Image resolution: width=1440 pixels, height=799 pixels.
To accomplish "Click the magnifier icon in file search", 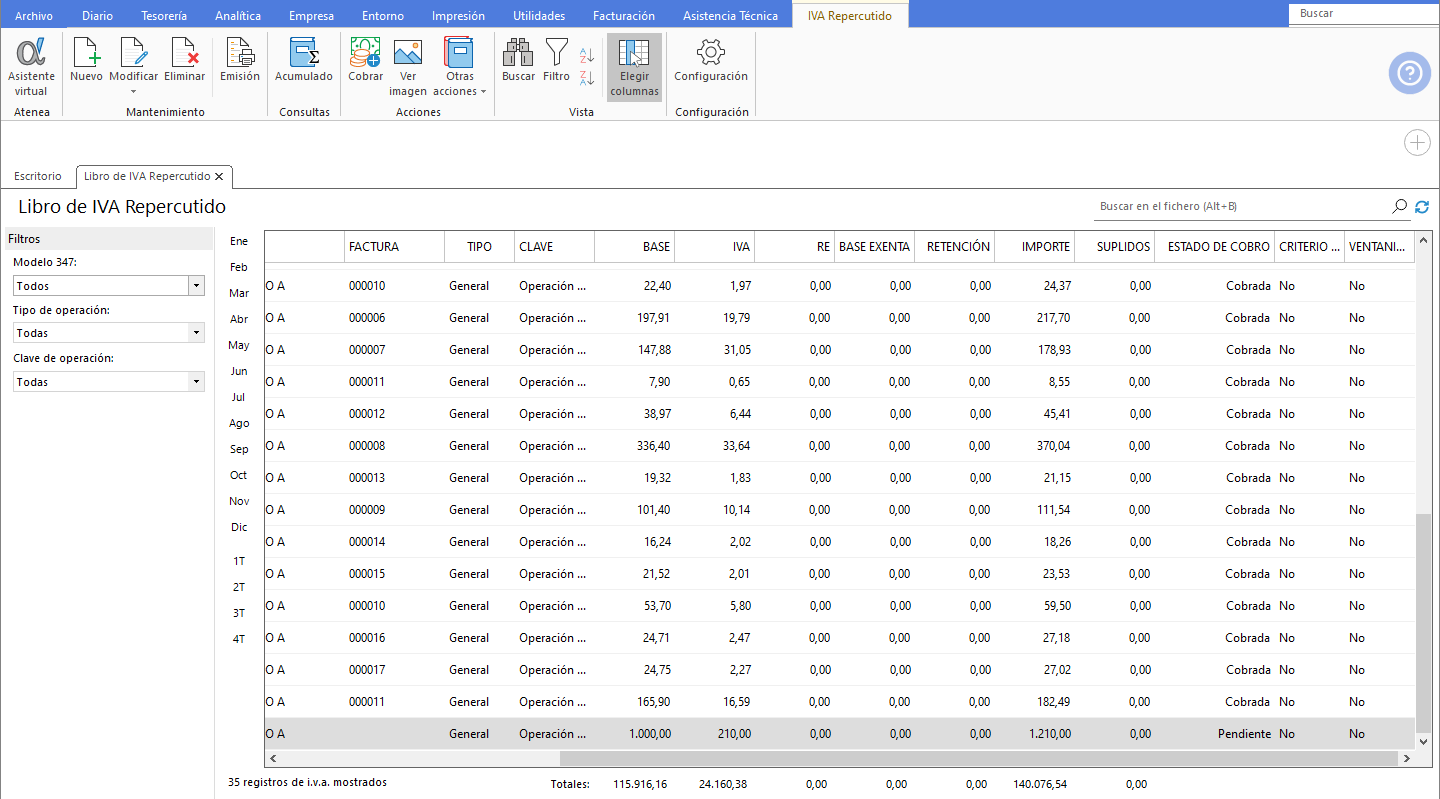I will 1399,206.
